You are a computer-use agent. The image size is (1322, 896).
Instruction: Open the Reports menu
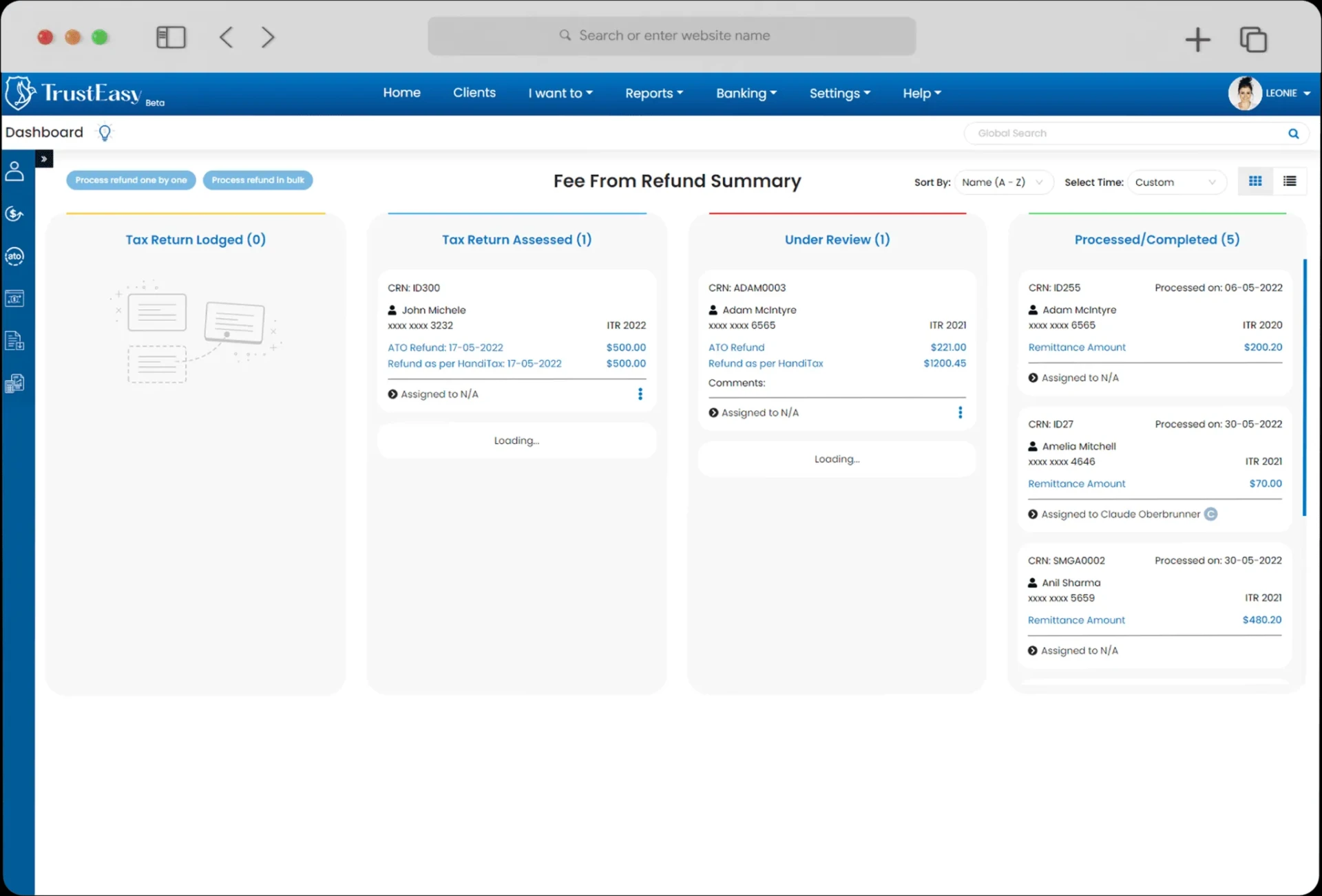653,93
